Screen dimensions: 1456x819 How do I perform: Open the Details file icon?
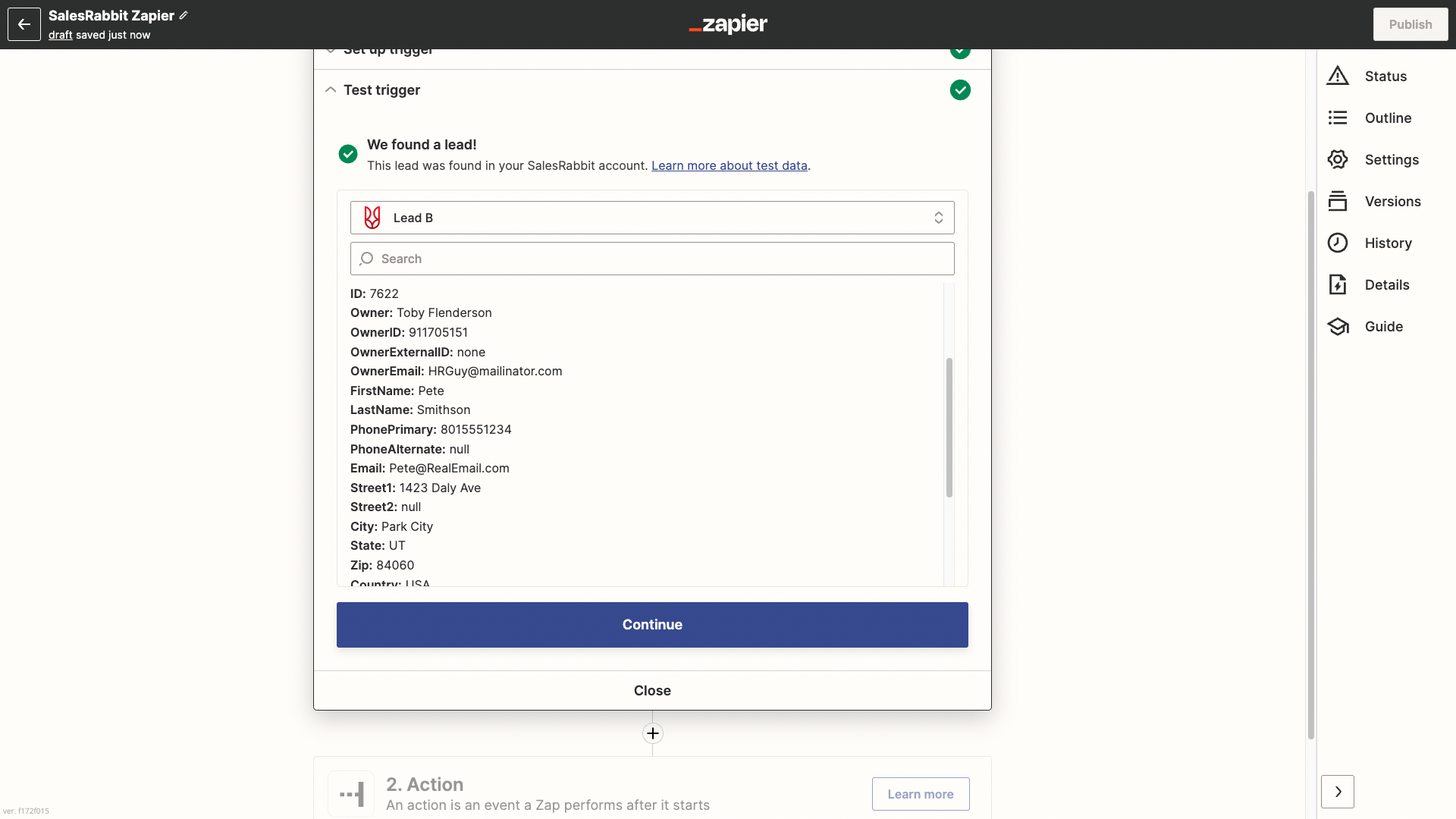[1338, 284]
